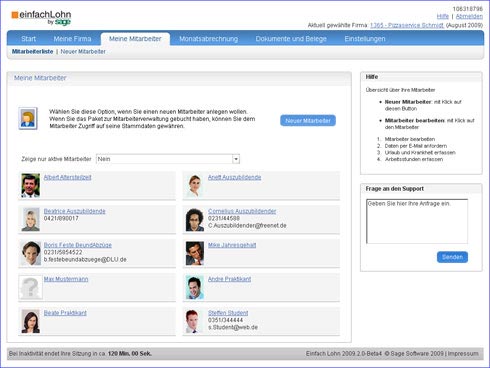
Task: Open the Monatsabrechnung tab
Action: pos(209,39)
